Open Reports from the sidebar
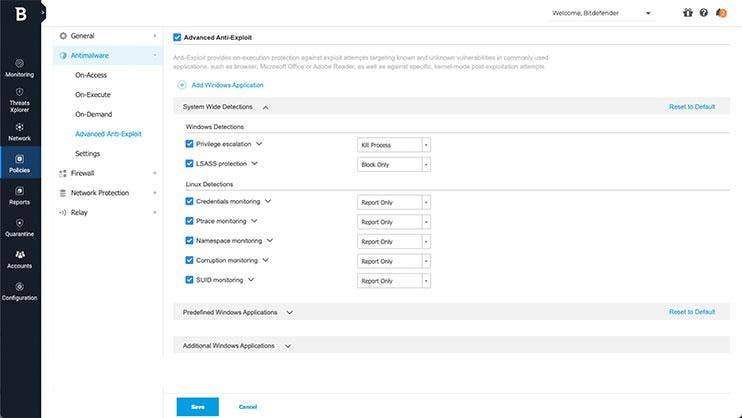 (20, 191)
